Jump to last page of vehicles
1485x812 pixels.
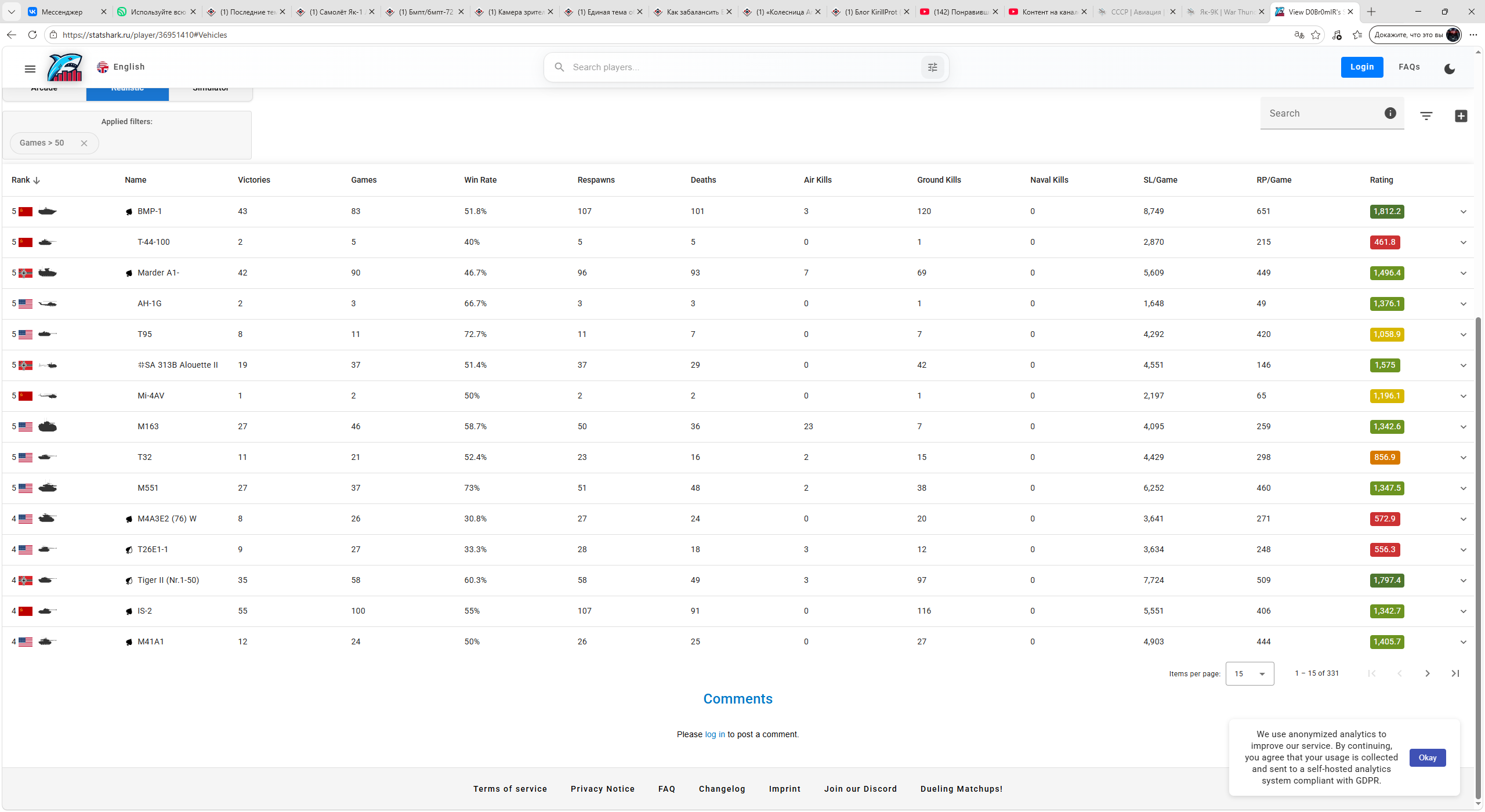tap(1455, 673)
